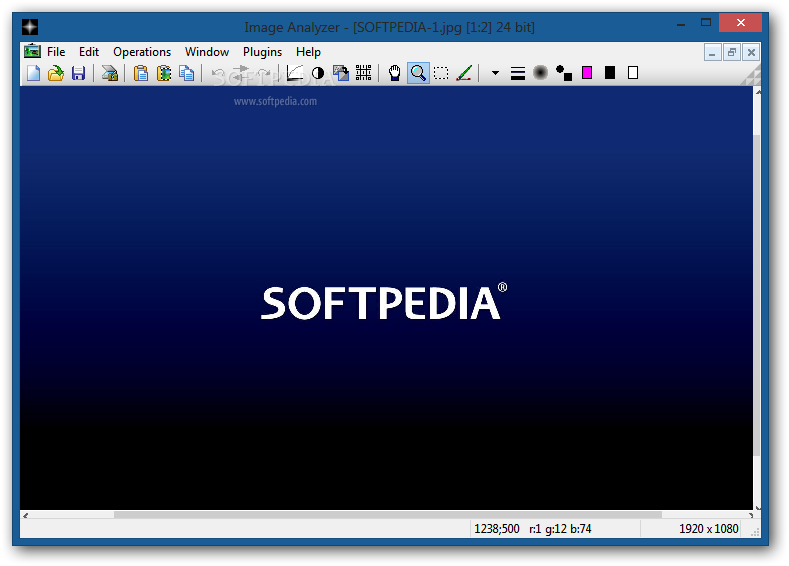This screenshot has width=789, height=566.
Task: Click the Image Analyzer star icon in the title bar
Action: (x=30, y=27)
